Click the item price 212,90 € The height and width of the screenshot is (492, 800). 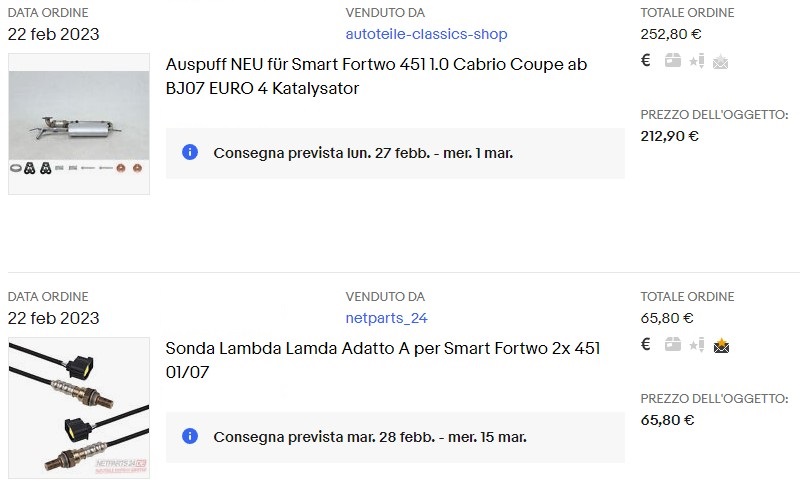tap(669, 136)
